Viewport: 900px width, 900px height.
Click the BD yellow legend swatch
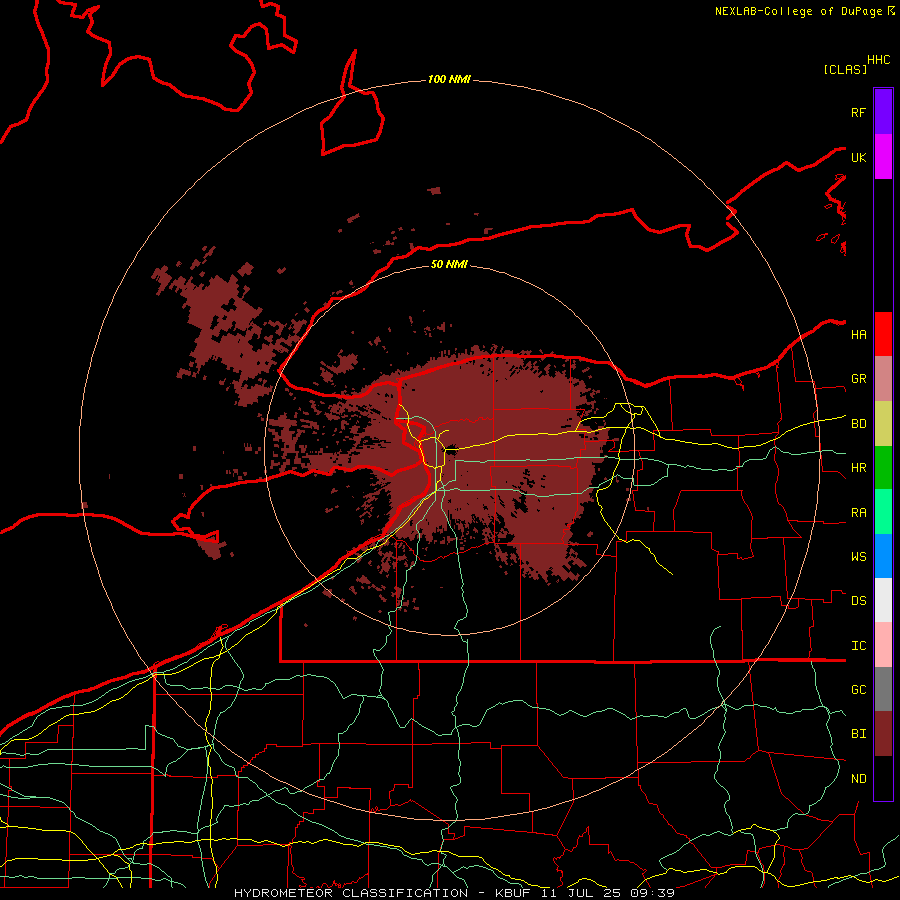pos(883,424)
